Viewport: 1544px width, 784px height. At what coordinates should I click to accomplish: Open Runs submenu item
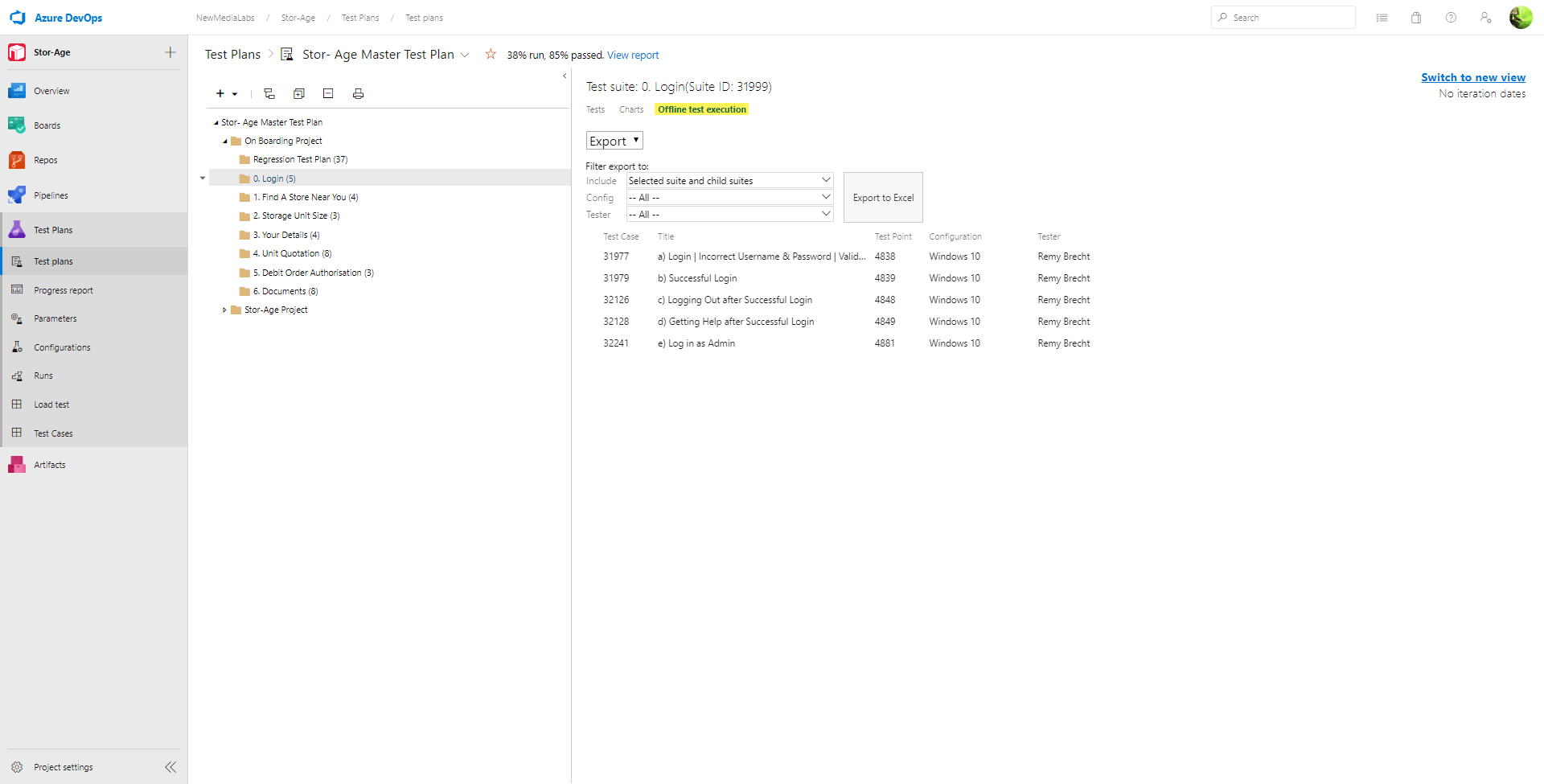pos(93,376)
